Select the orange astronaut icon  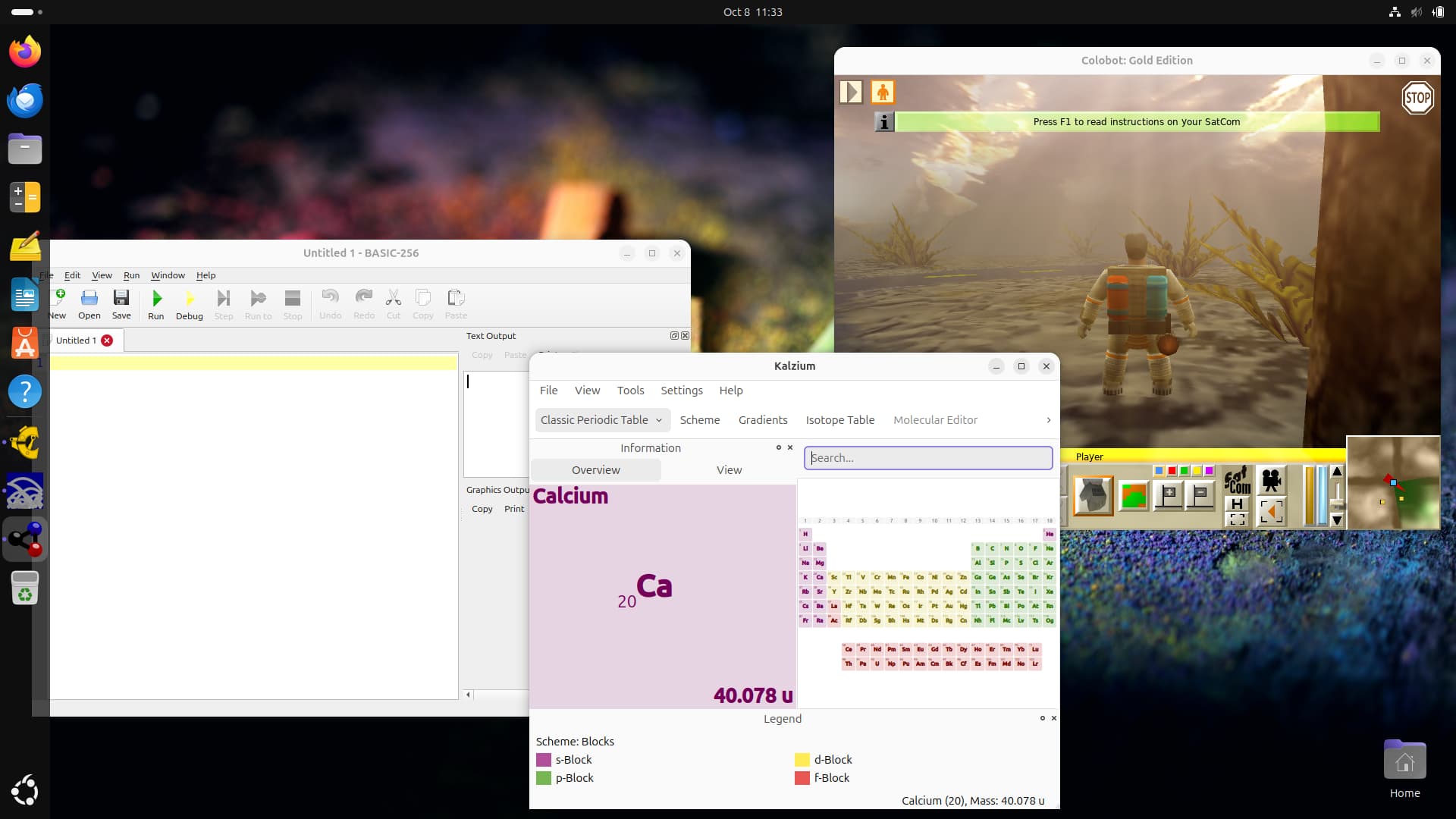point(883,93)
